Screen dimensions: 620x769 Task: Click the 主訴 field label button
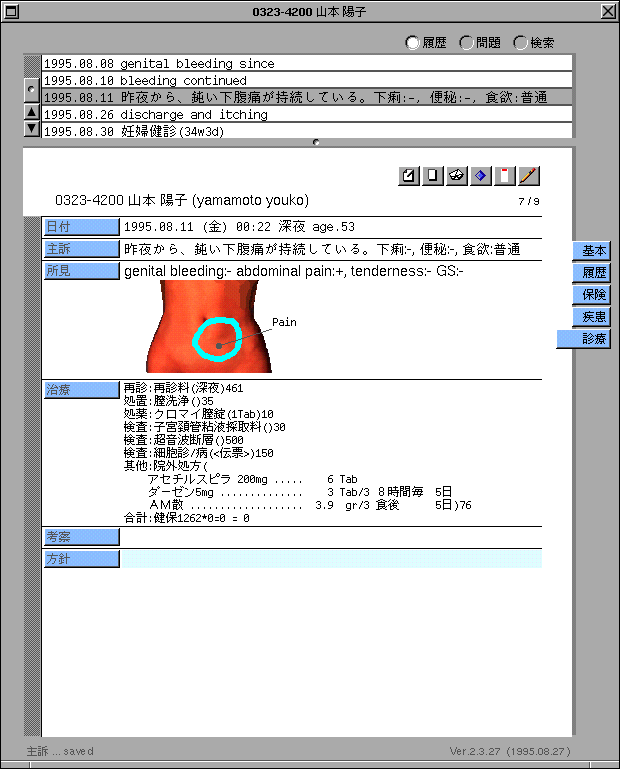[81, 249]
